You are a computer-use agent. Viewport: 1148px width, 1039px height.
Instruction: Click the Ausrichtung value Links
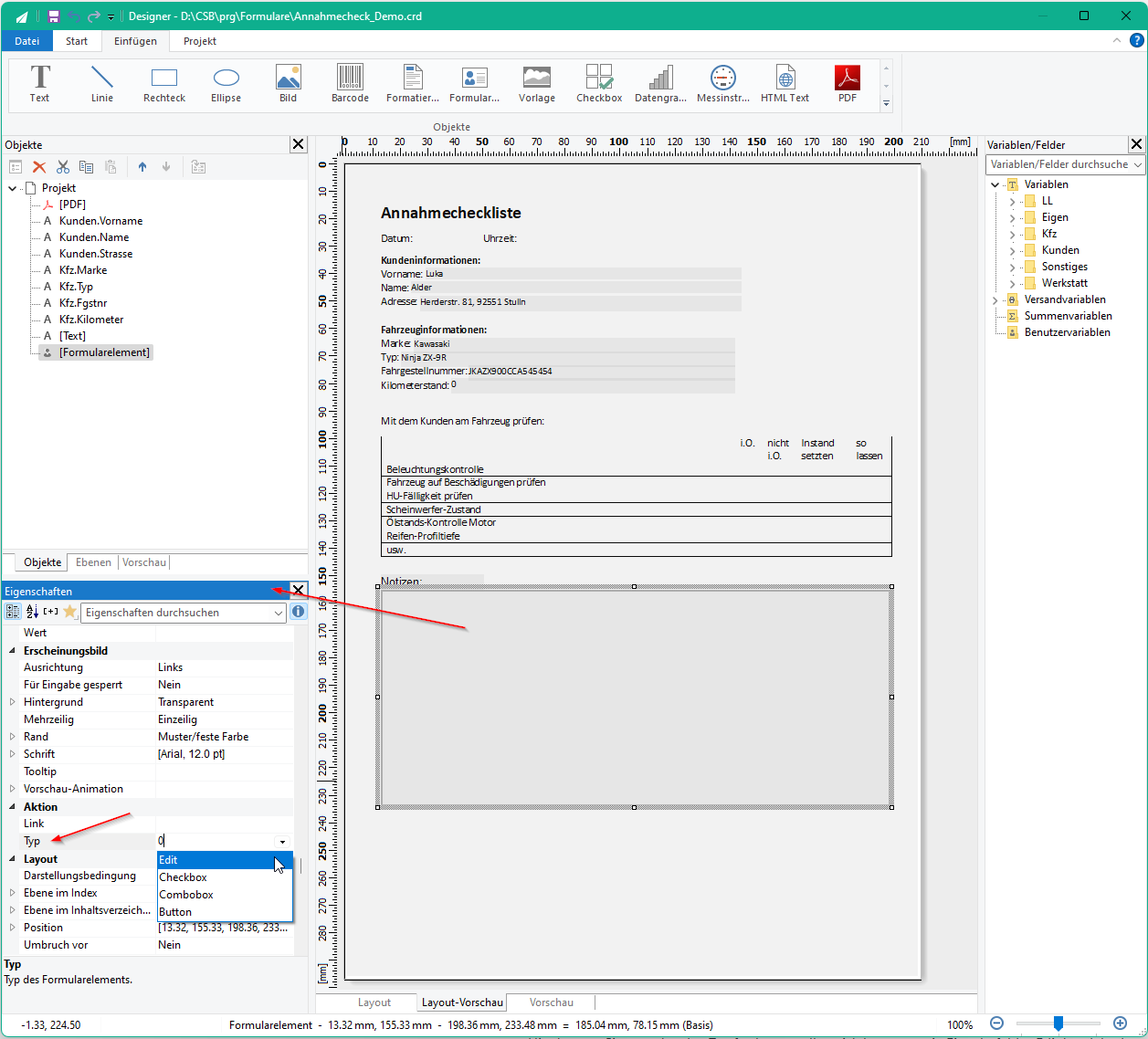coord(170,667)
